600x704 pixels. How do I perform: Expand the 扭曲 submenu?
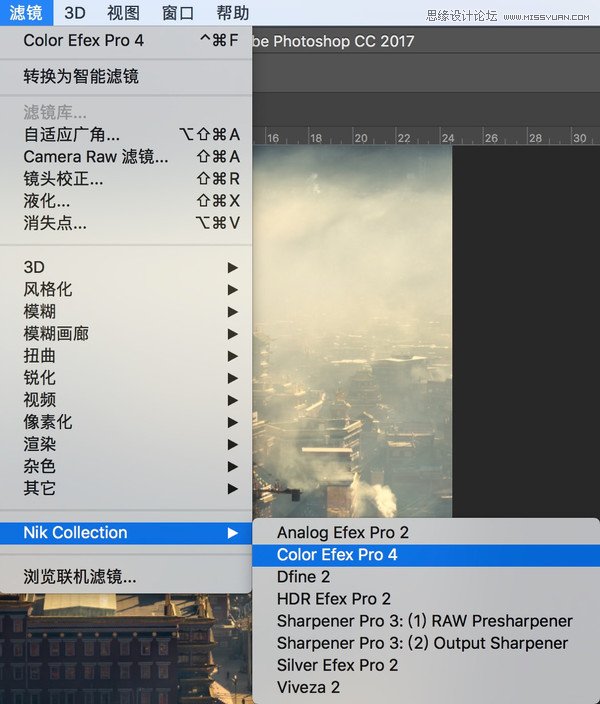point(126,356)
